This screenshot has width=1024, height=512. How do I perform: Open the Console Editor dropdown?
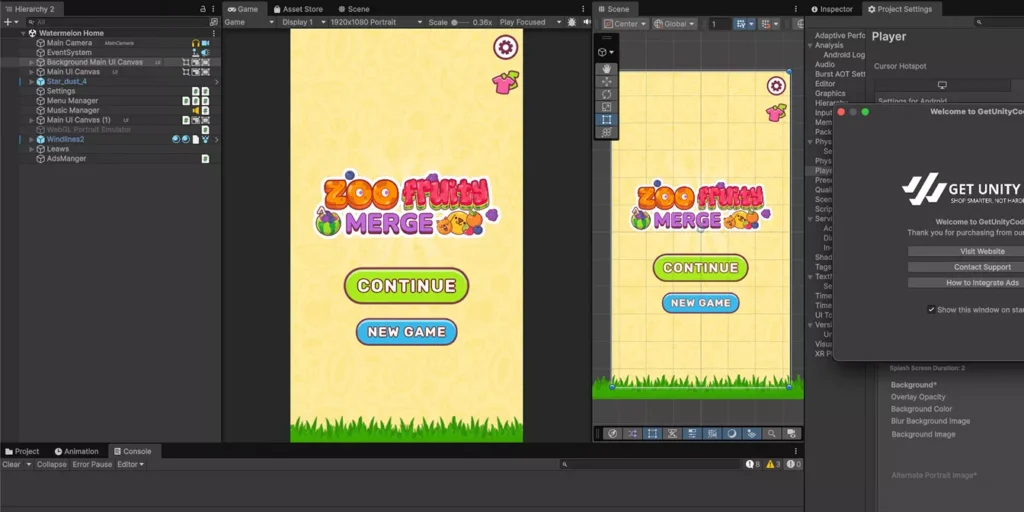131,464
